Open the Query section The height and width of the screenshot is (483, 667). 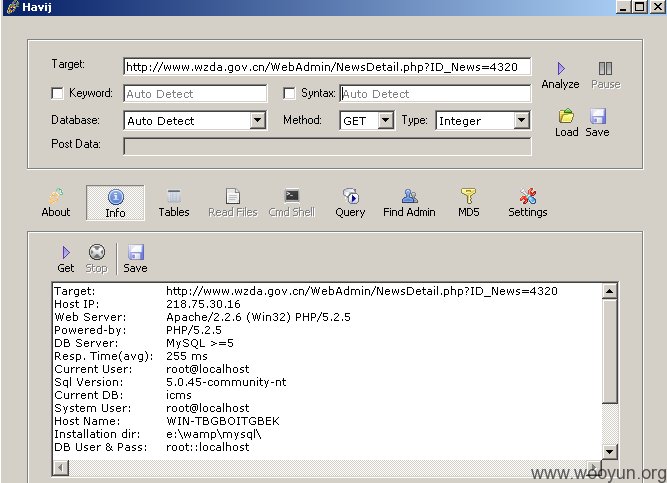tap(350, 203)
